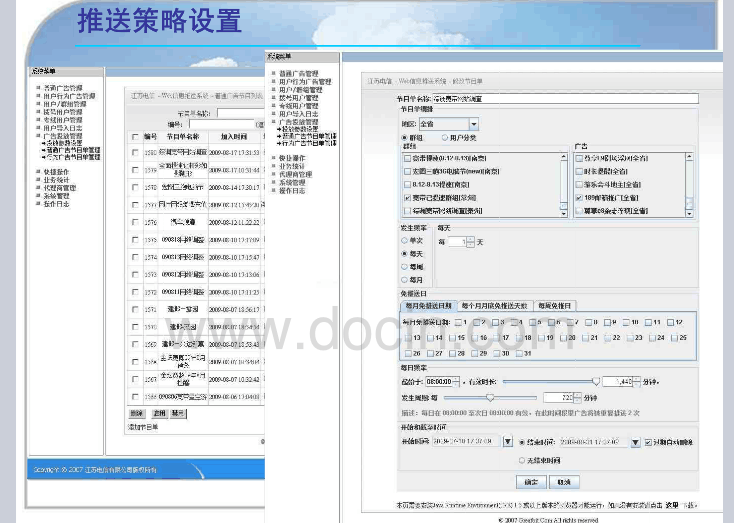Screen dimensions: 734x523
Task: Click the 禁用 button below the list
Action: (x=178, y=413)
